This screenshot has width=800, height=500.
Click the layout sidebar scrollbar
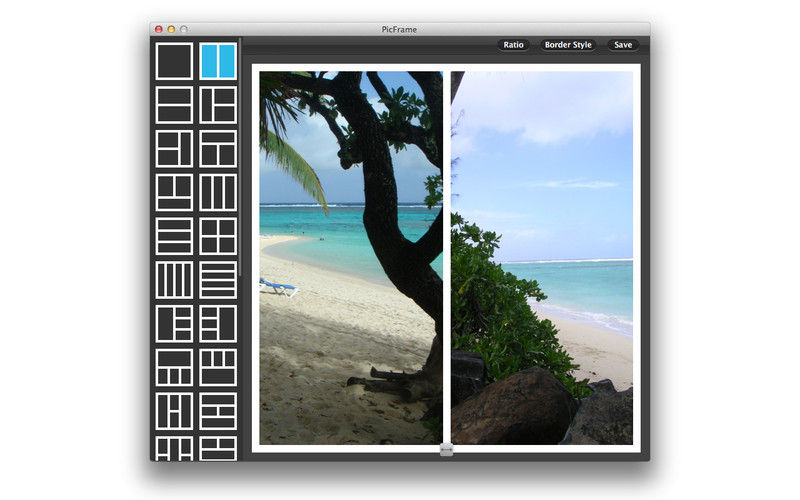[240, 158]
